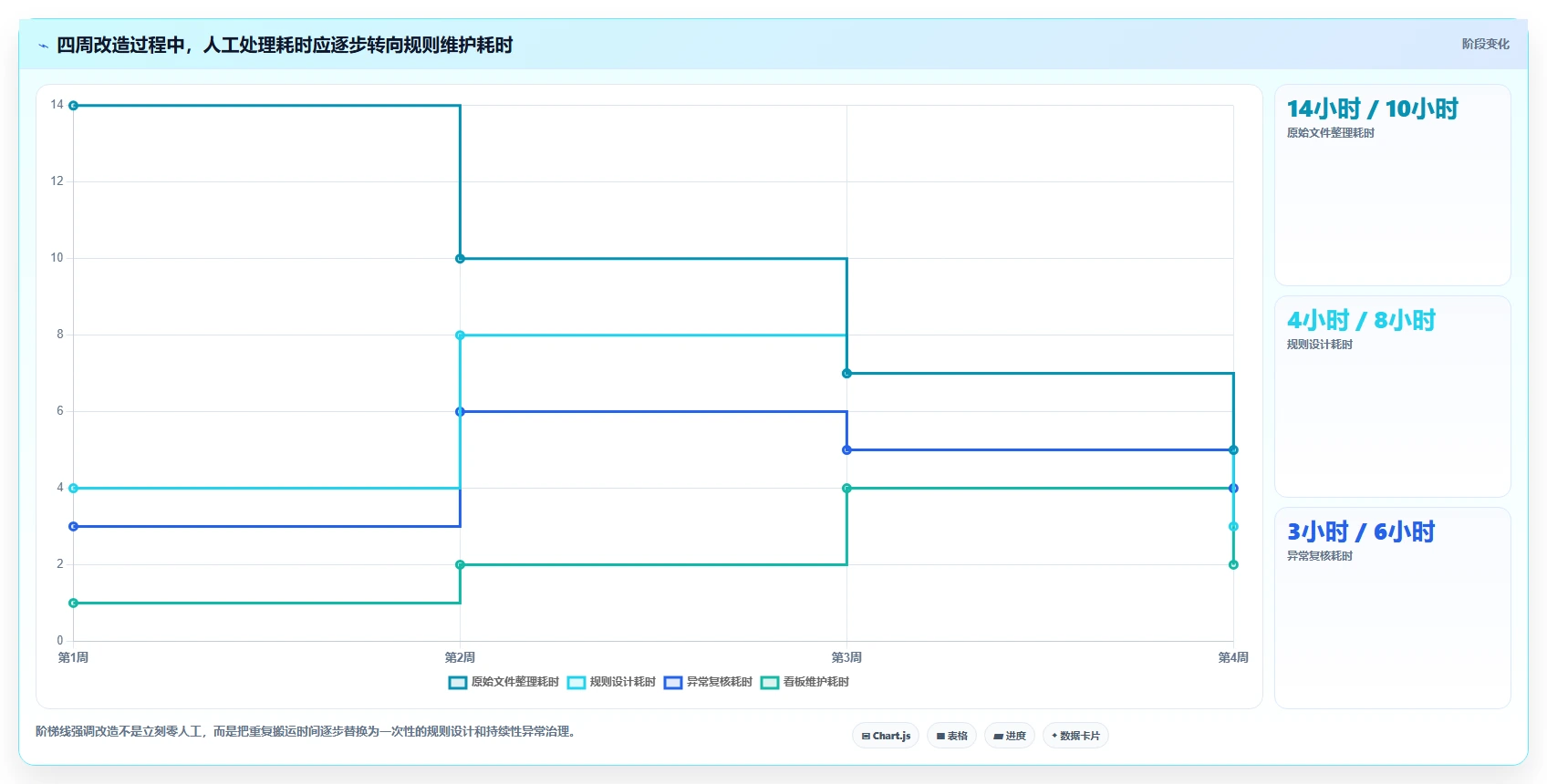Click the 第4周 axis label
The width and height of the screenshot is (1547, 784).
pos(1233,657)
